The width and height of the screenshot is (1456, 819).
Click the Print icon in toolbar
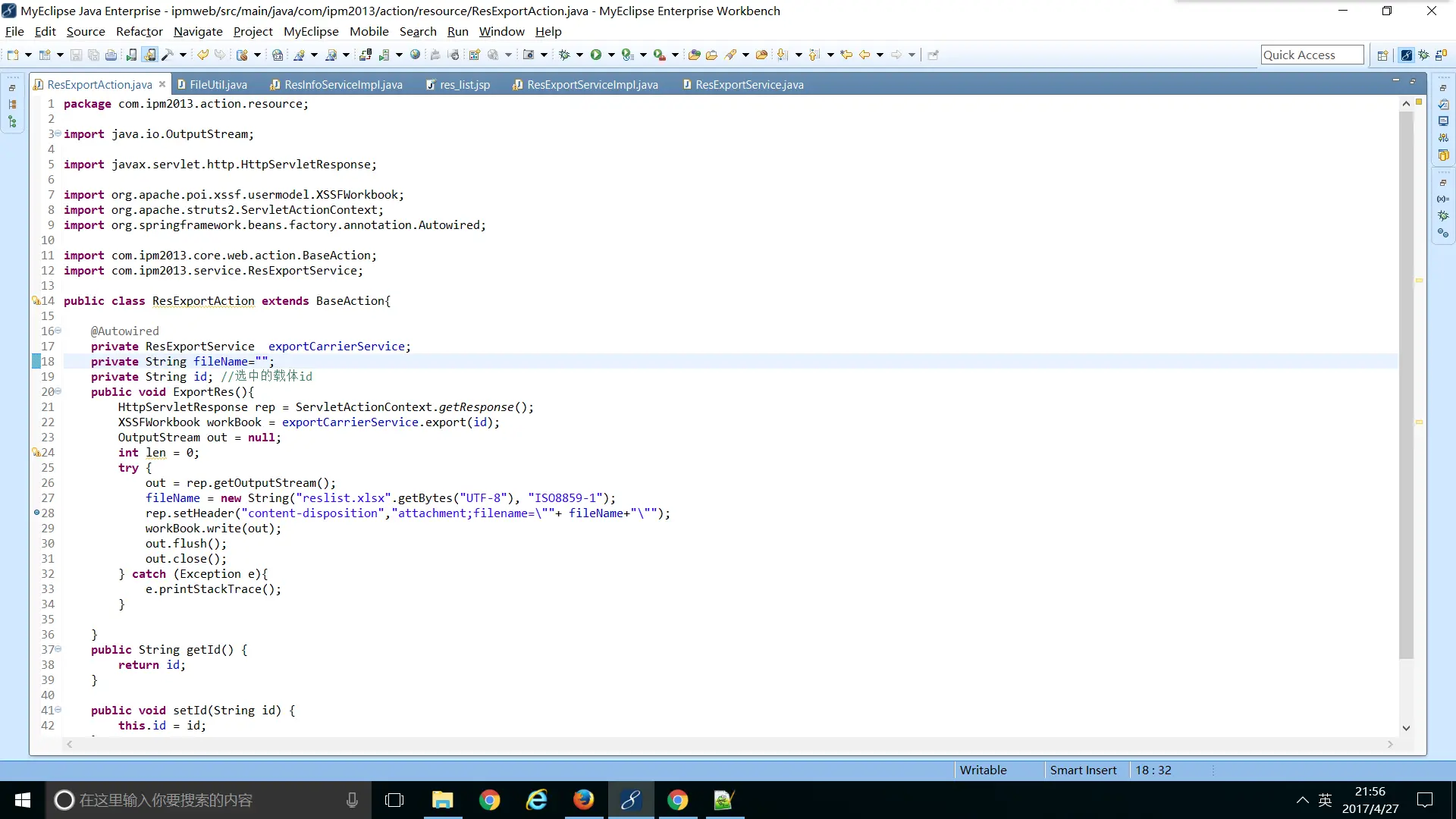tap(111, 55)
